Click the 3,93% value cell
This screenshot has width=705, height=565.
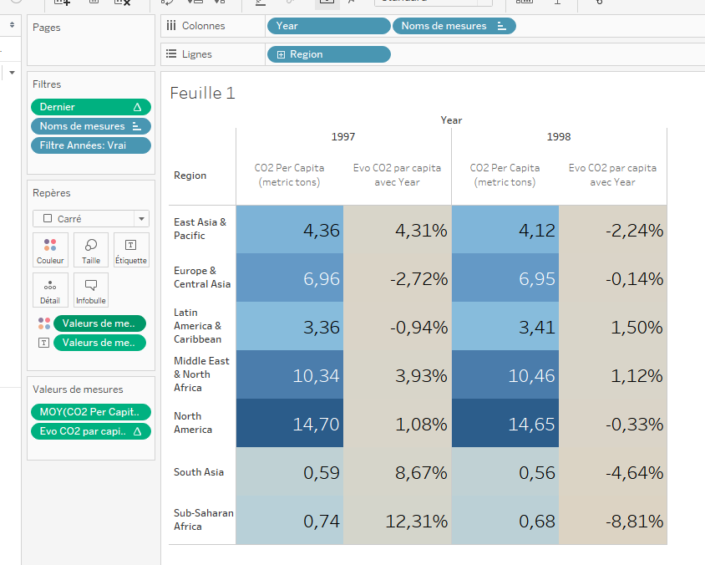[397, 375]
